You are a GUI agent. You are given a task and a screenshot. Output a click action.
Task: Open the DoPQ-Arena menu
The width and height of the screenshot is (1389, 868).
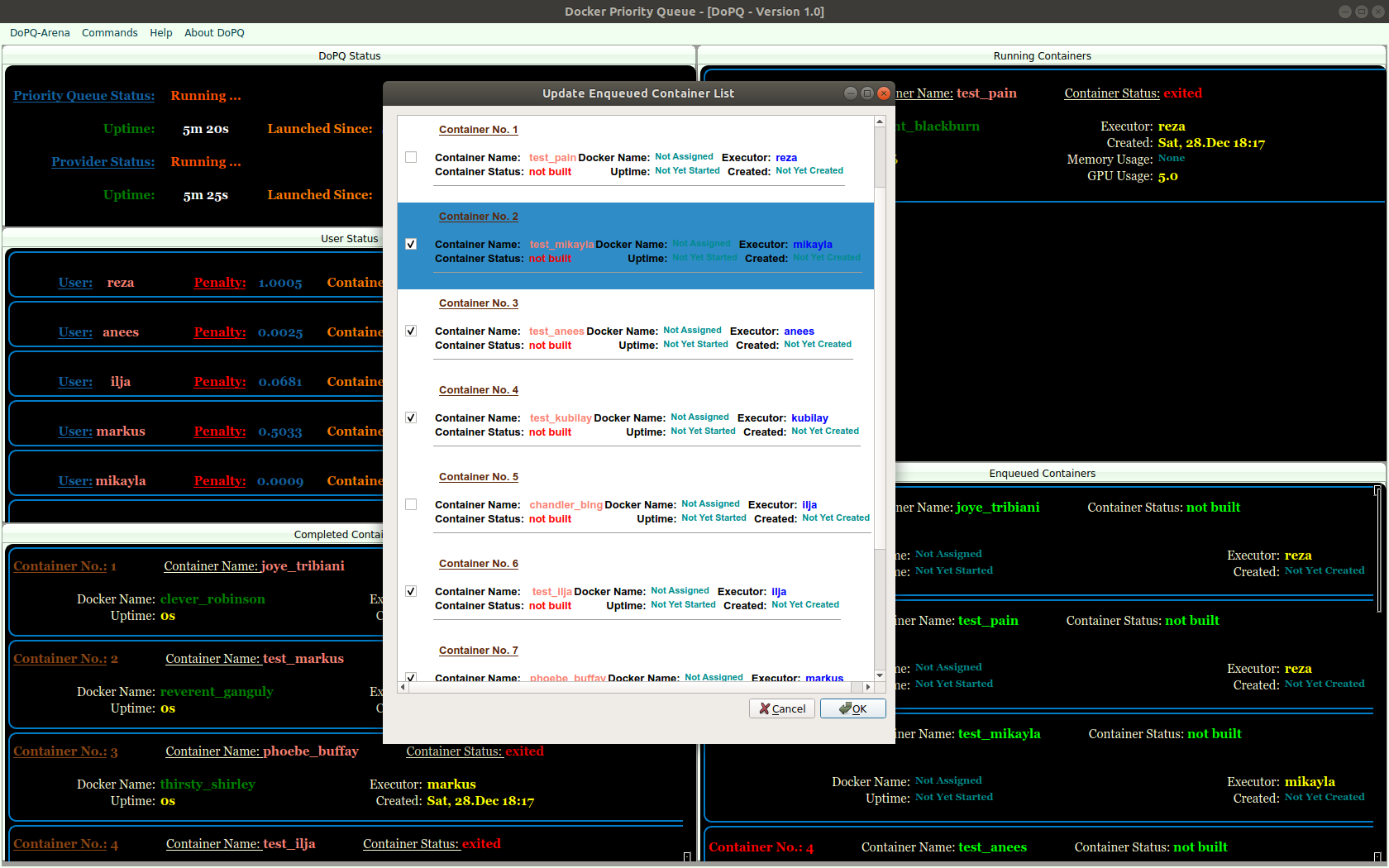(x=40, y=33)
